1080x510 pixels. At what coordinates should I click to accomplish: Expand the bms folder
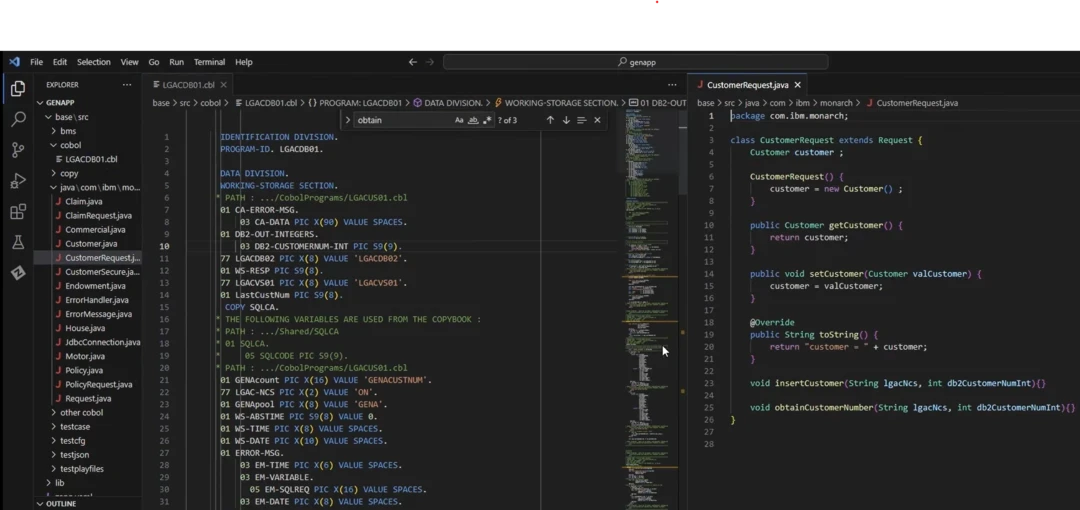(68, 131)
